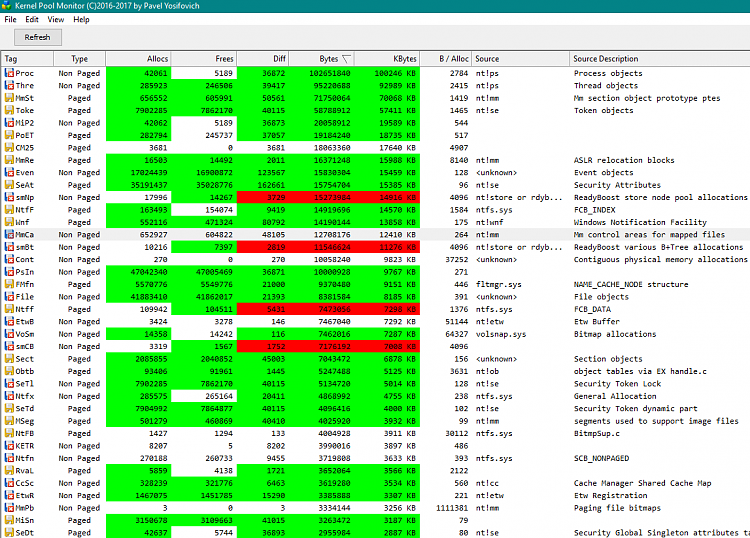Click the VoSm tag row icon
Viewport: 750px width, 538px height.
(x=9, y=334)
